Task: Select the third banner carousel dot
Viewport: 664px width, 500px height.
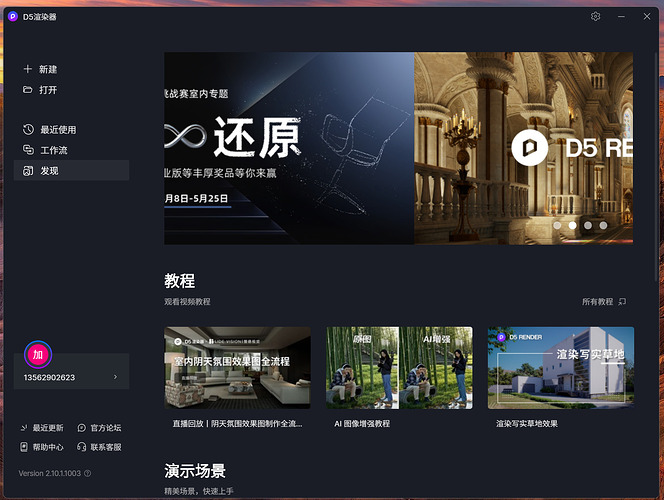Action: pos(588,226)
